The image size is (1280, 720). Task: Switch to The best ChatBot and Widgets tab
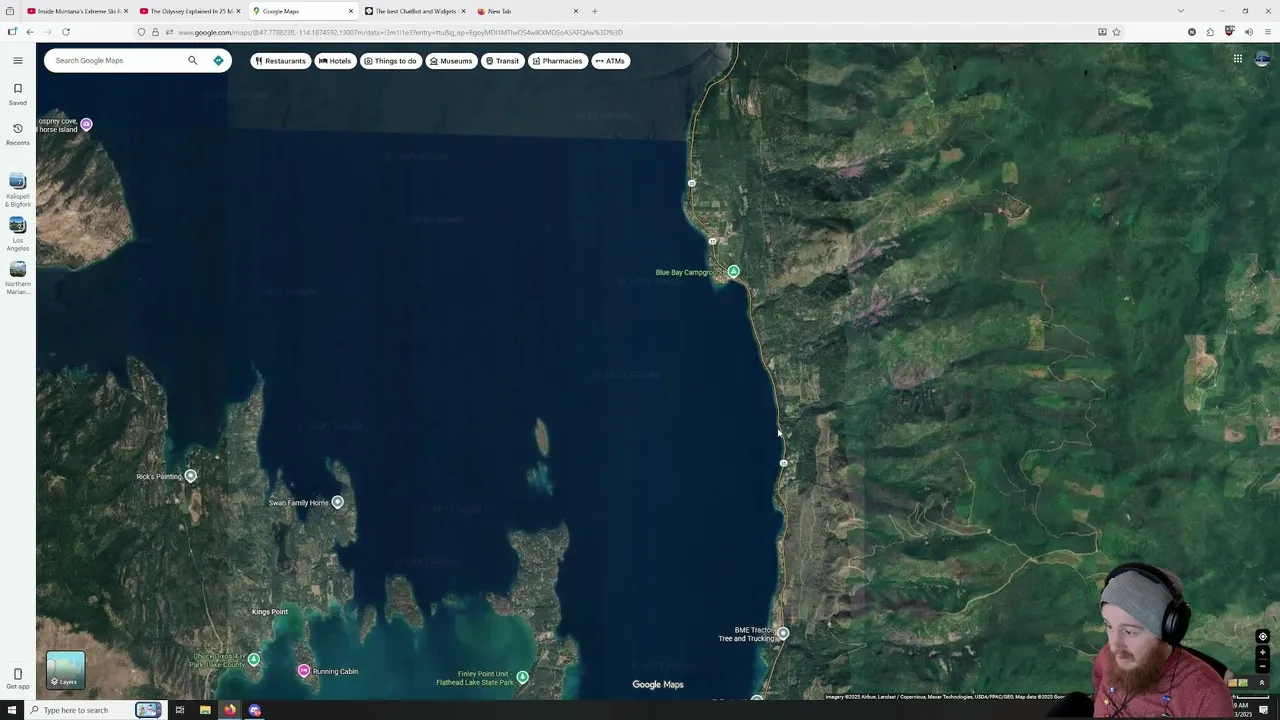click(x=414, y=11)
